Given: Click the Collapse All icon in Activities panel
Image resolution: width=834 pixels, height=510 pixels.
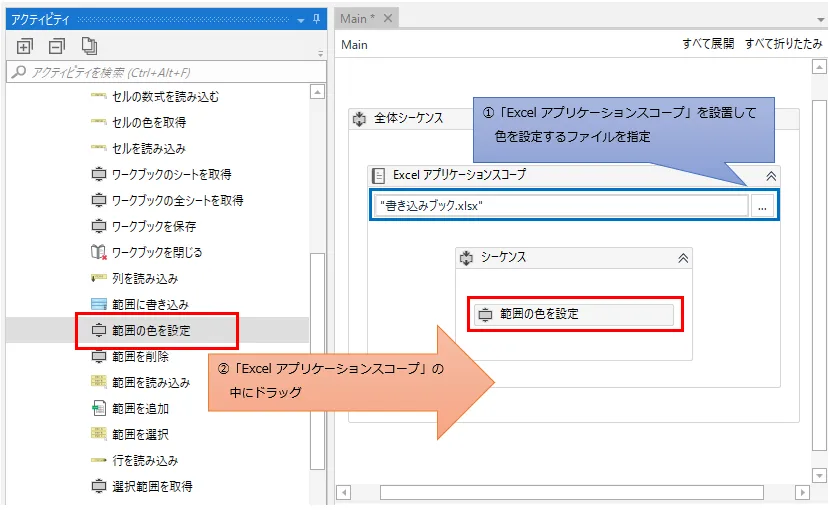Looking at the screenshot, I should pyautogui.click(x=57, y=47).
